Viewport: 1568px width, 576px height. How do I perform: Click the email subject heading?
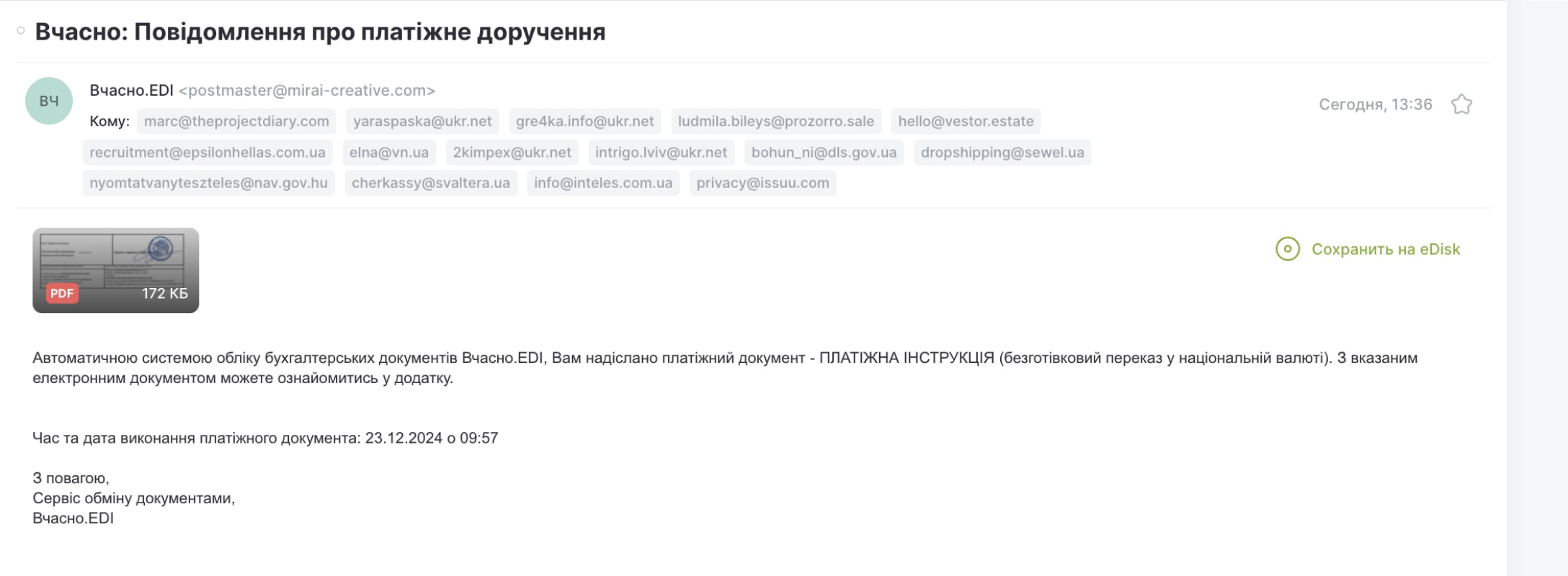[x=320, y=32]
